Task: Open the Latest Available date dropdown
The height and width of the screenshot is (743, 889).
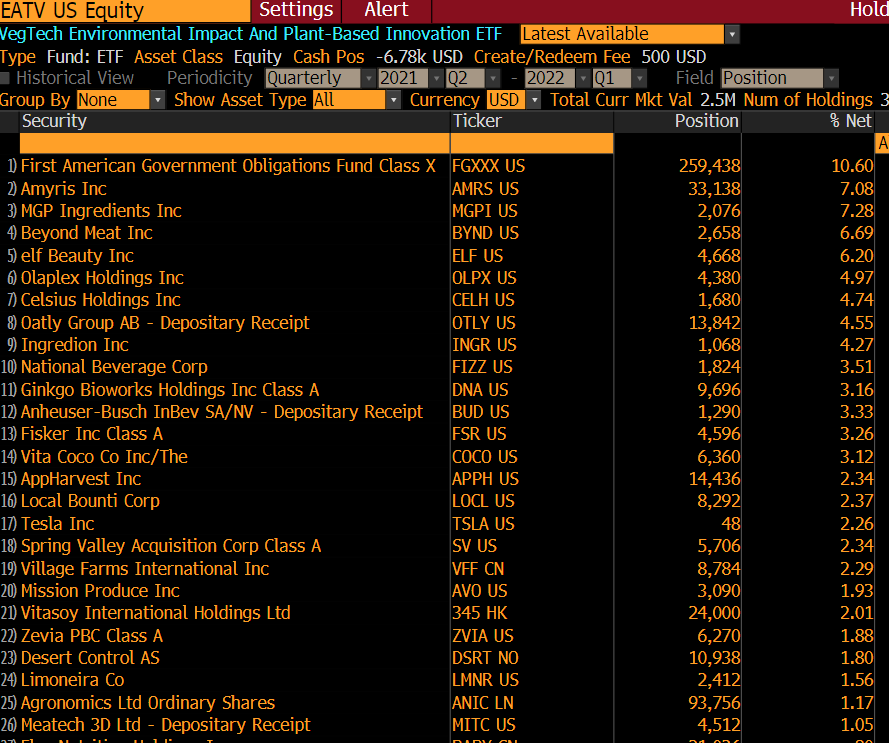Action: [732, 34]
